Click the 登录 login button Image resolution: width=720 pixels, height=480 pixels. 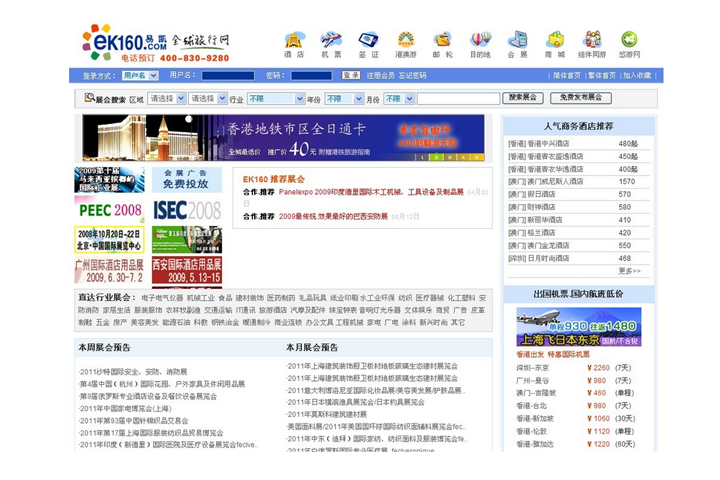351,75
